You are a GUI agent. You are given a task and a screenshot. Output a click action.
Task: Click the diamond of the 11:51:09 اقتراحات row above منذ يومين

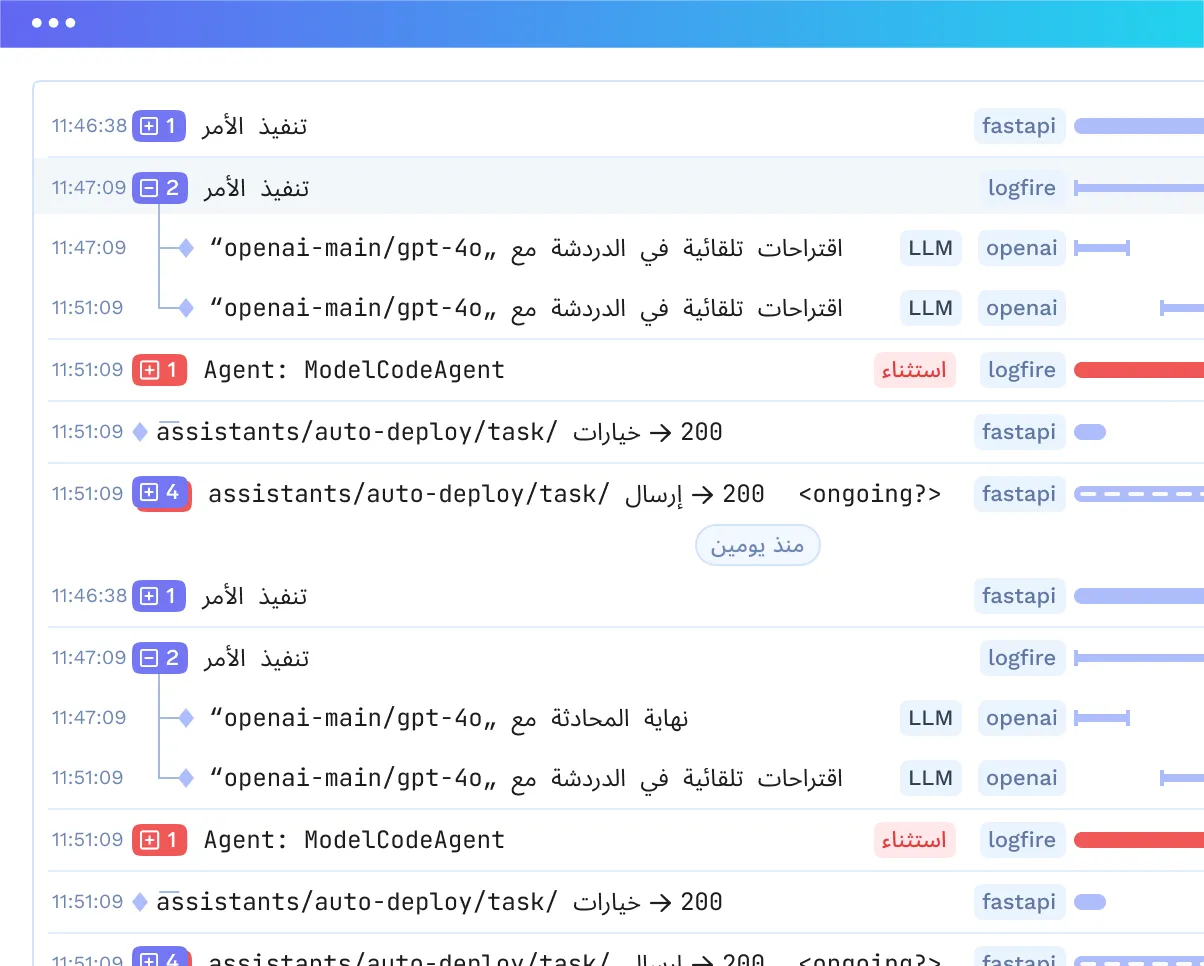185,308
